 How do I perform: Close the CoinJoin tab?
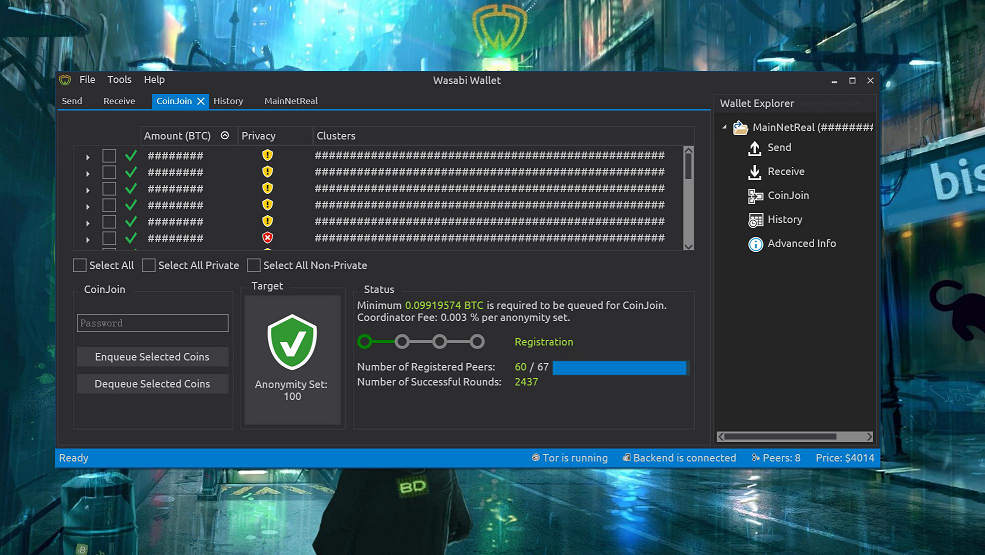click(x=201, y=101)
